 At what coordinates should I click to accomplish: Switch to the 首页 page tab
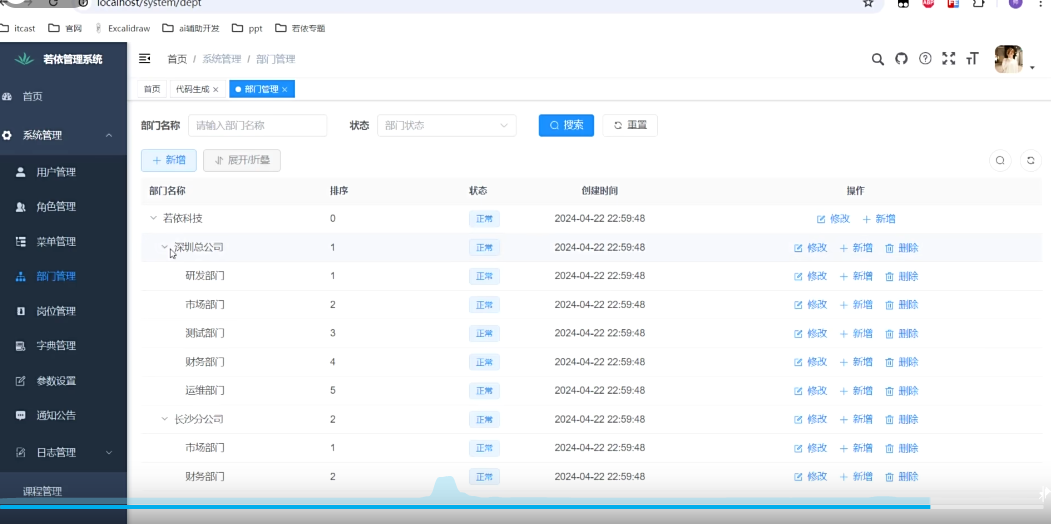[152, 89]
